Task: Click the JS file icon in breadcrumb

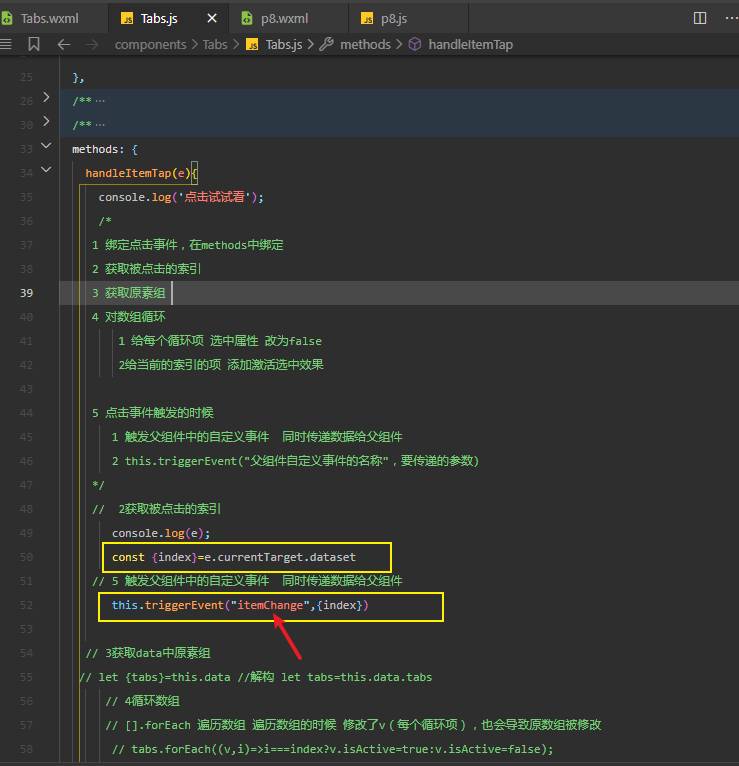Action: 252,45
